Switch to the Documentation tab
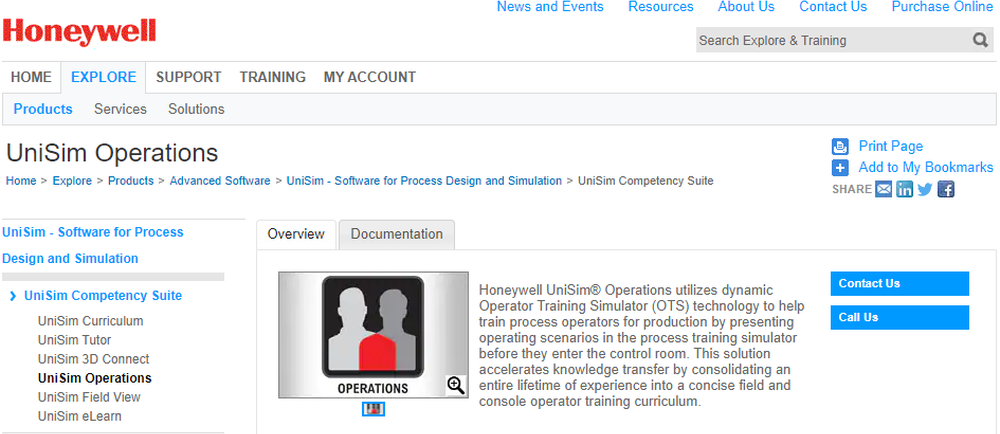The width and height of the screenshot is (1000, 434). [397, 234]
